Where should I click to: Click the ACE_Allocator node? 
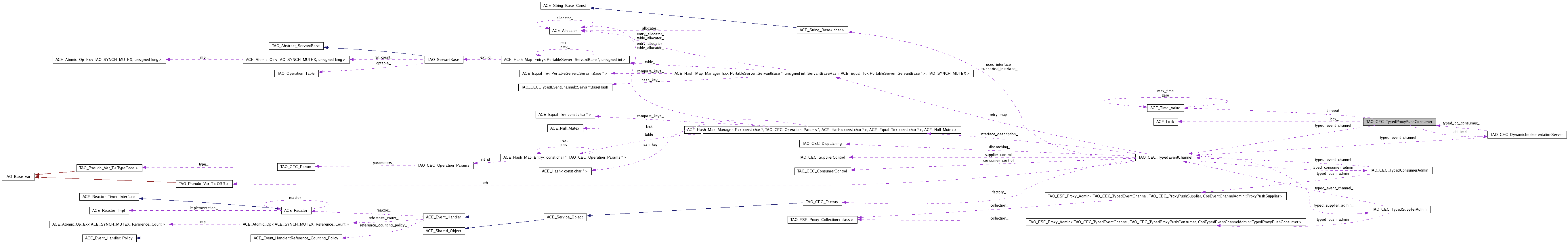(x=564, y=30)
